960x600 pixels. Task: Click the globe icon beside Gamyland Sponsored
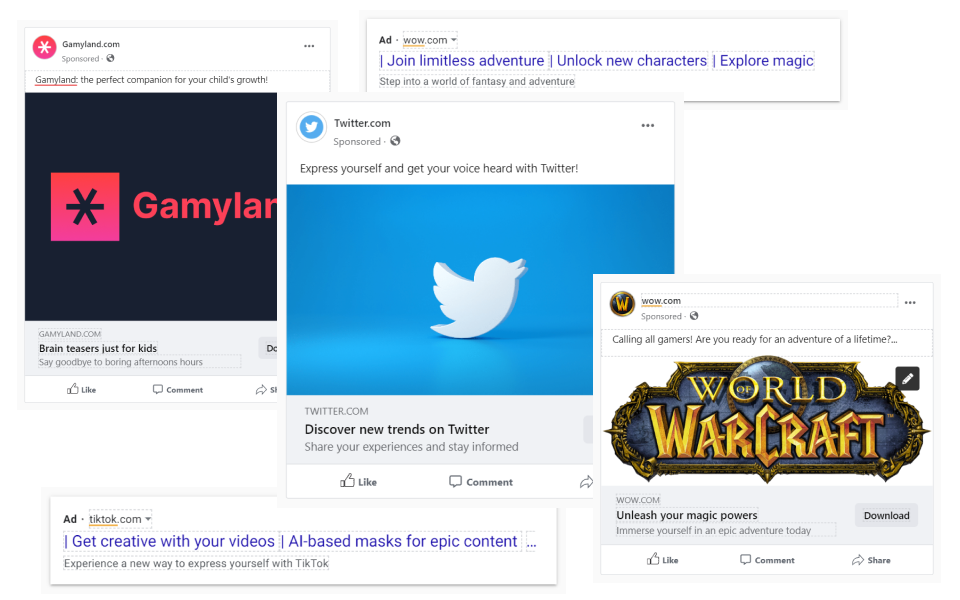pos(110,58)
